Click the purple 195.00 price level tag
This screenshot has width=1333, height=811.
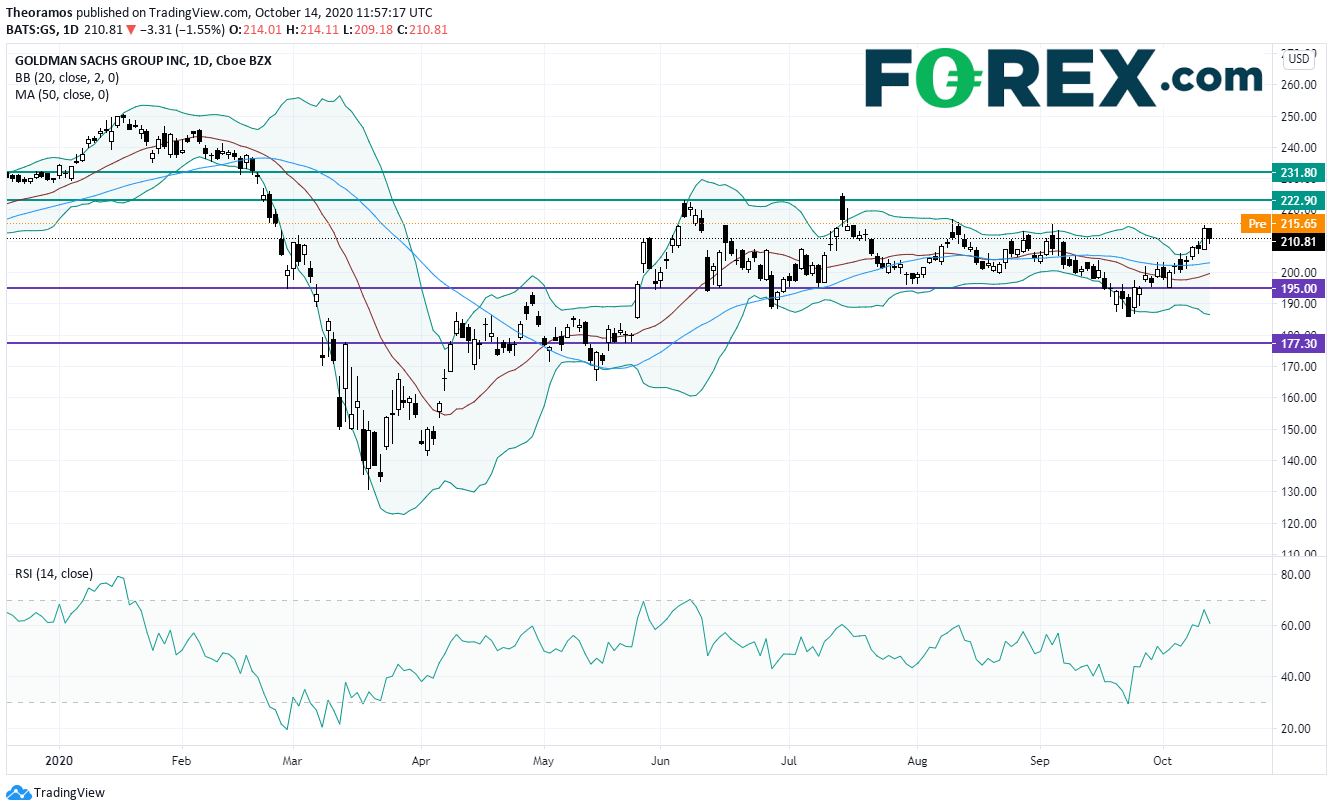1297,288
